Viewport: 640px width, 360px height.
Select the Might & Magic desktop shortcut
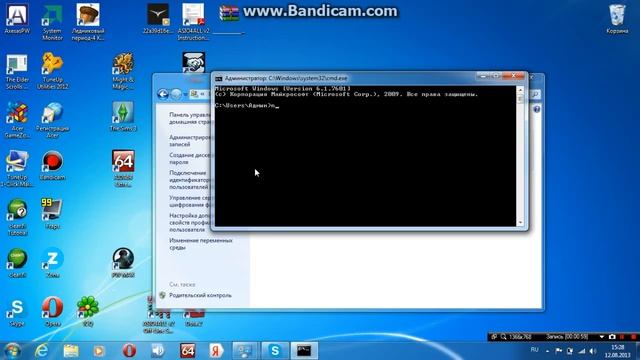pyautogui.click(x=123, y=71)
